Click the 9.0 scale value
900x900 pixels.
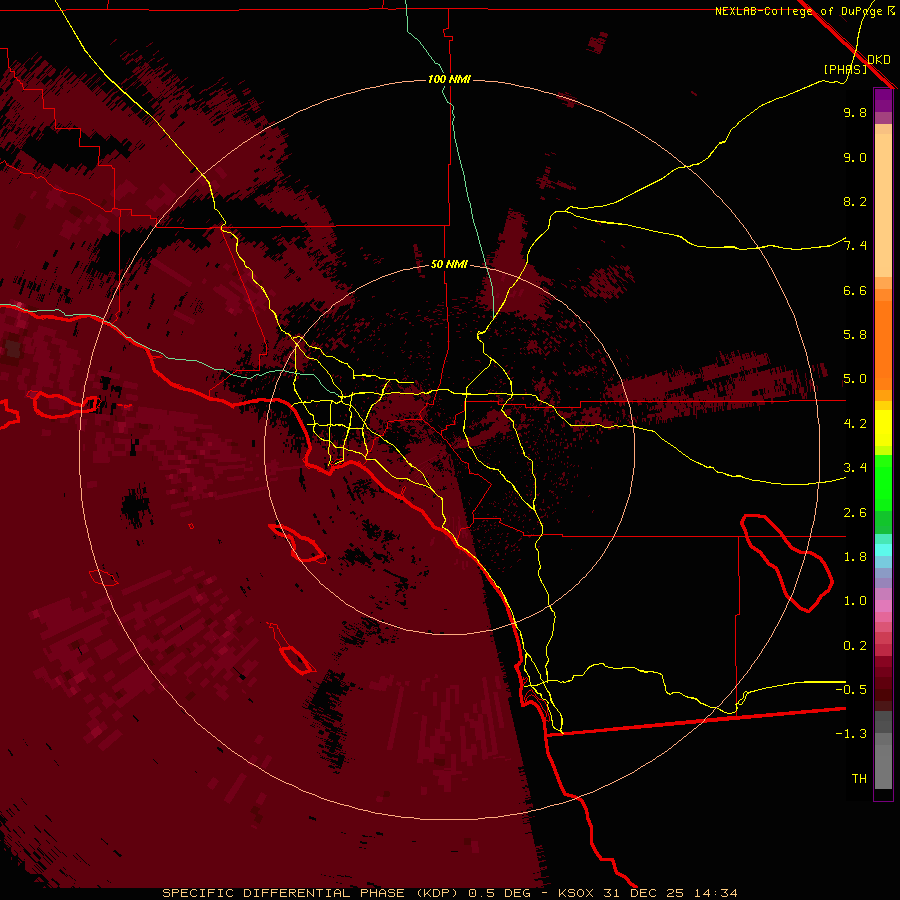855,158
